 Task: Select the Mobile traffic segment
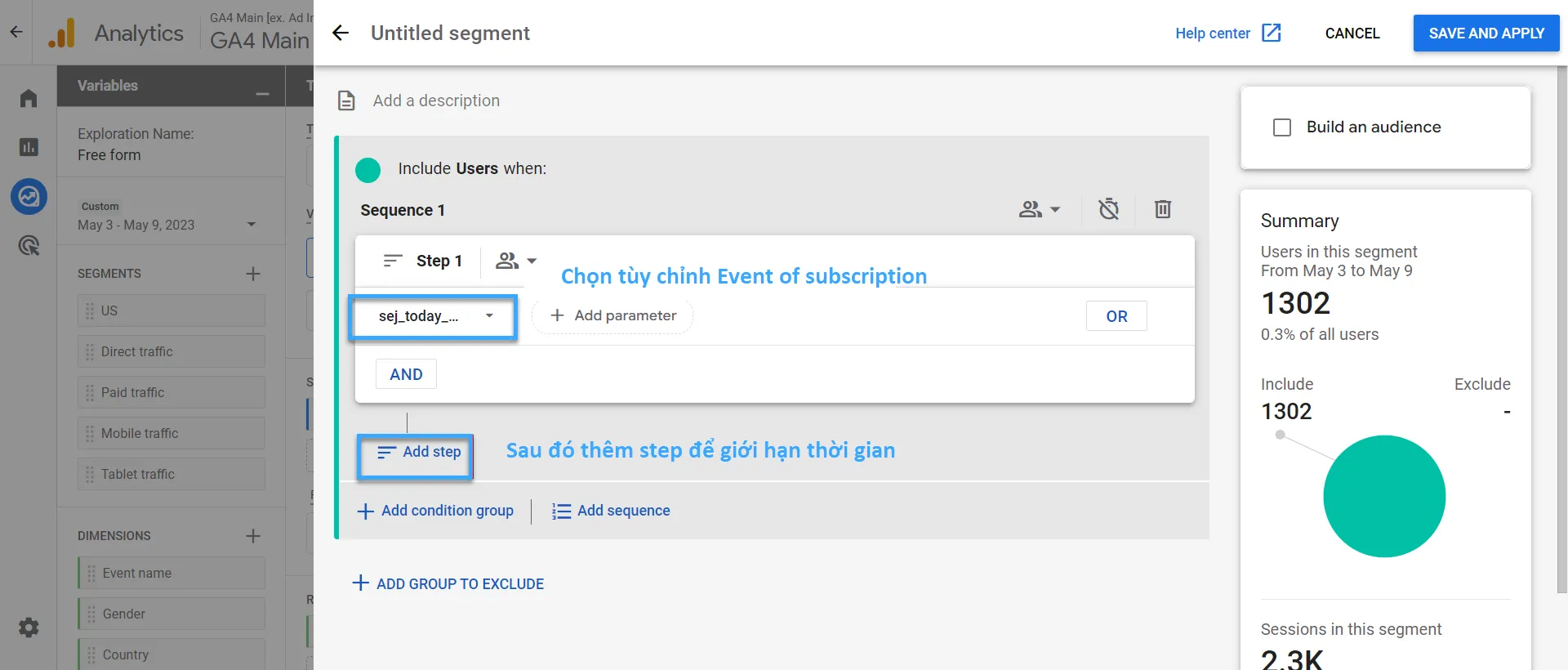point(171,433)
